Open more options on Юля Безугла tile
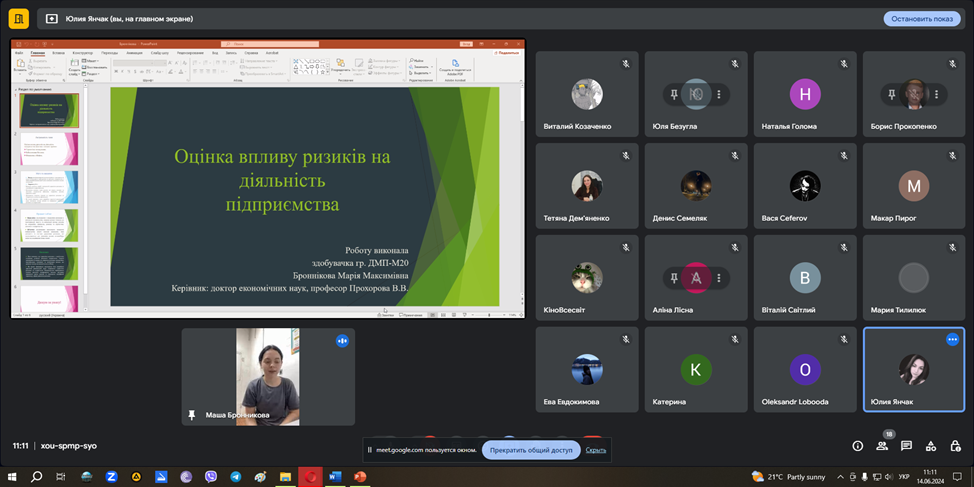Viewport: 974px width, 487px height. [x=719, y=94]
